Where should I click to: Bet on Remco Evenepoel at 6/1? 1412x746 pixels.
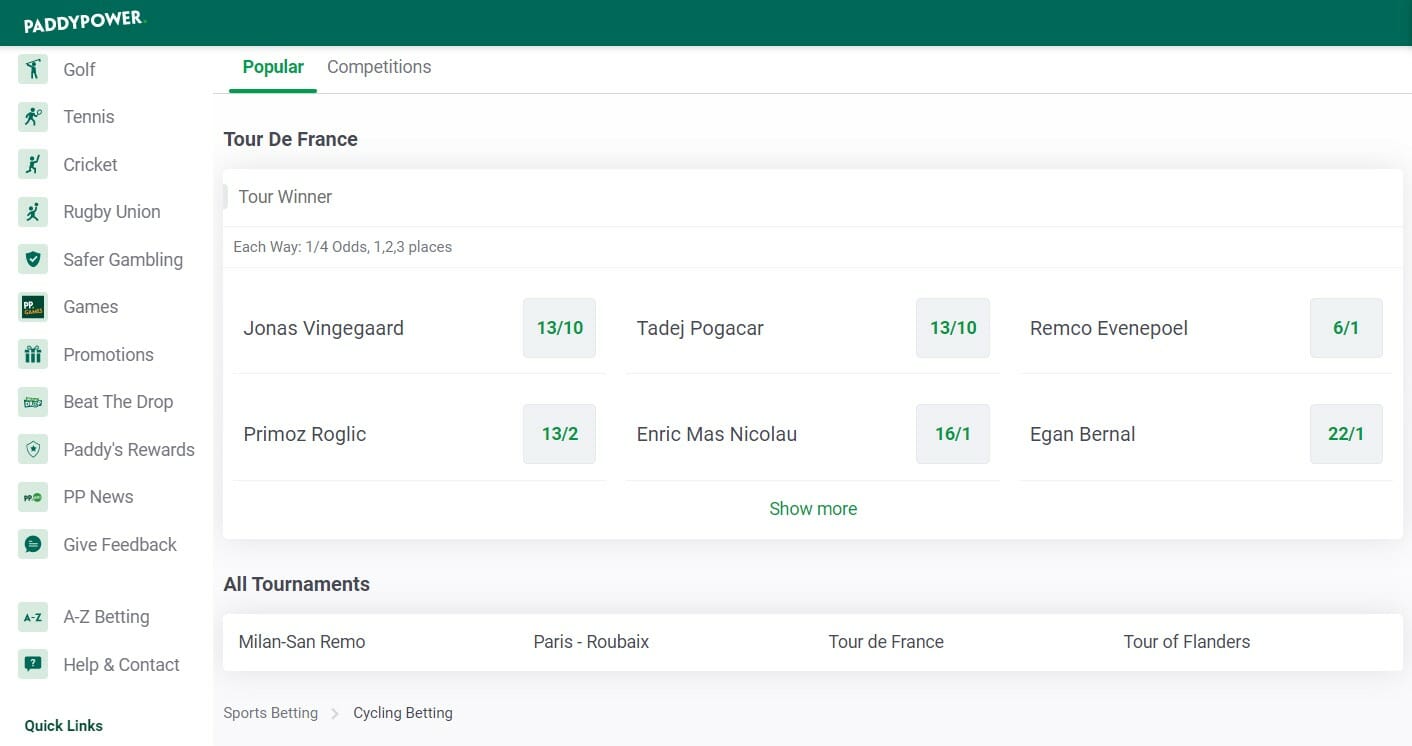(1346, 328)
